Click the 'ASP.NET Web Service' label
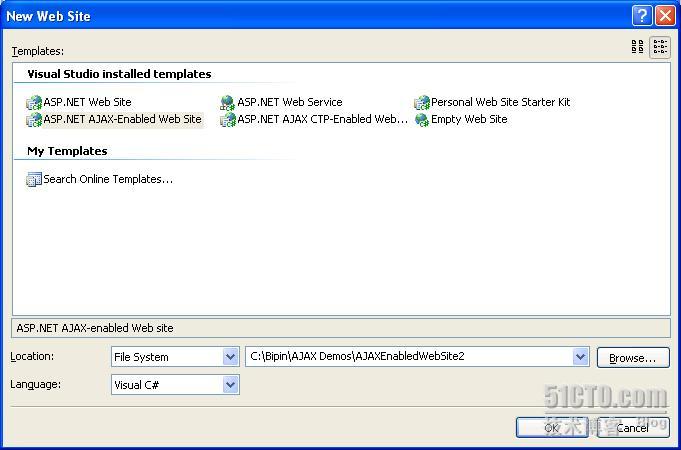 point(290,102)
